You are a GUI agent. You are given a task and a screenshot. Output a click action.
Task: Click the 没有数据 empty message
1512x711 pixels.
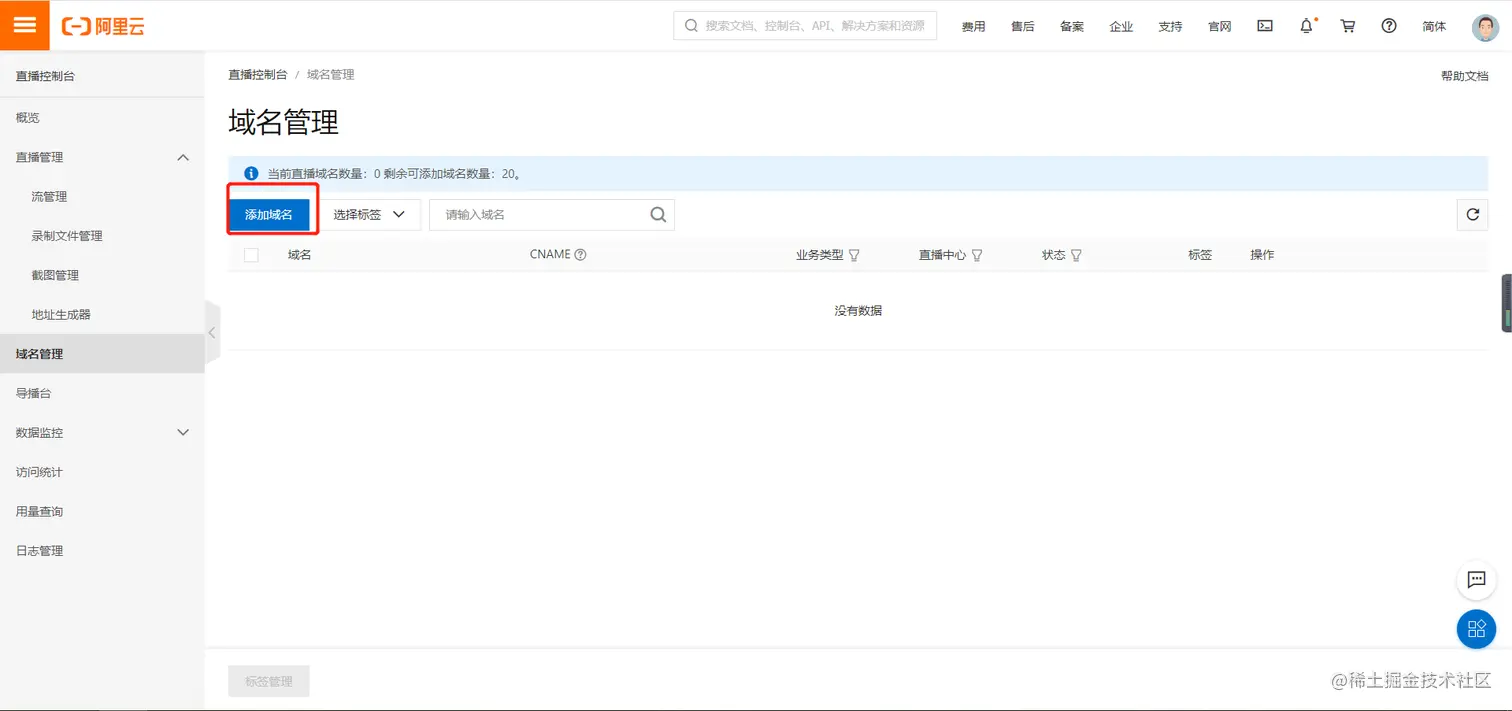click(x=858, y=311)
